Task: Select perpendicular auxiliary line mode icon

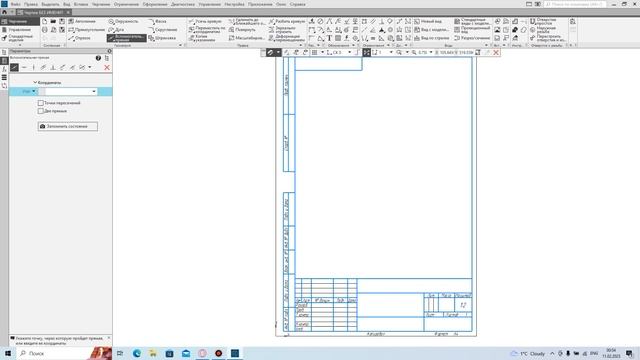Action: coord(53,67)
